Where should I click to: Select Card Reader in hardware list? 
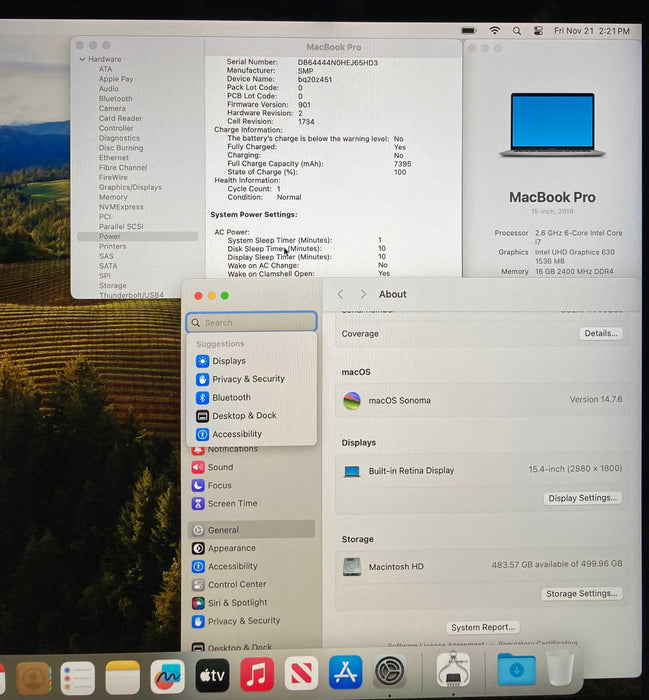click(x=121, y=118)
